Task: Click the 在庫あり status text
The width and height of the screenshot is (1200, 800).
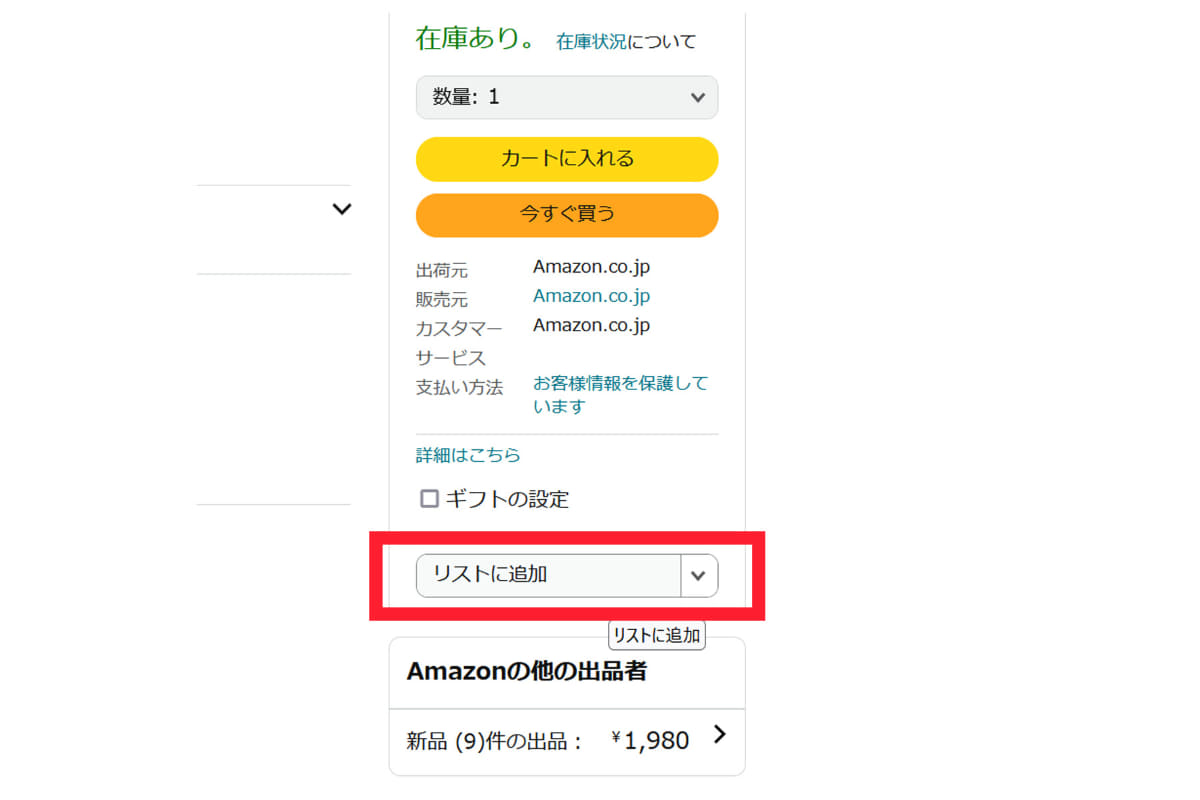Action: 476,39
